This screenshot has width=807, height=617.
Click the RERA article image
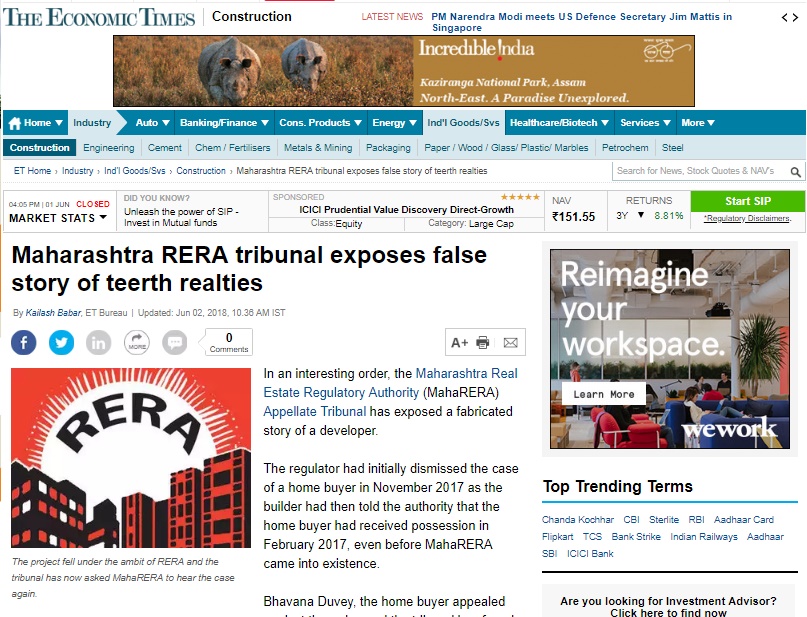click(131, 457)
